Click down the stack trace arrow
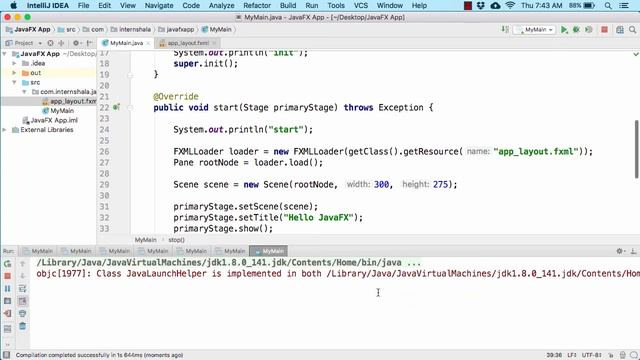The image size is (640, 360). pyautogui.click(x=22, y=276)
